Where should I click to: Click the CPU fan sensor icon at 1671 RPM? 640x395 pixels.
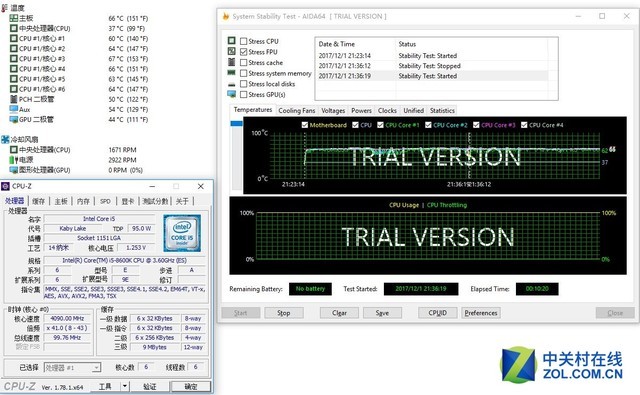[x=13, y=150]
